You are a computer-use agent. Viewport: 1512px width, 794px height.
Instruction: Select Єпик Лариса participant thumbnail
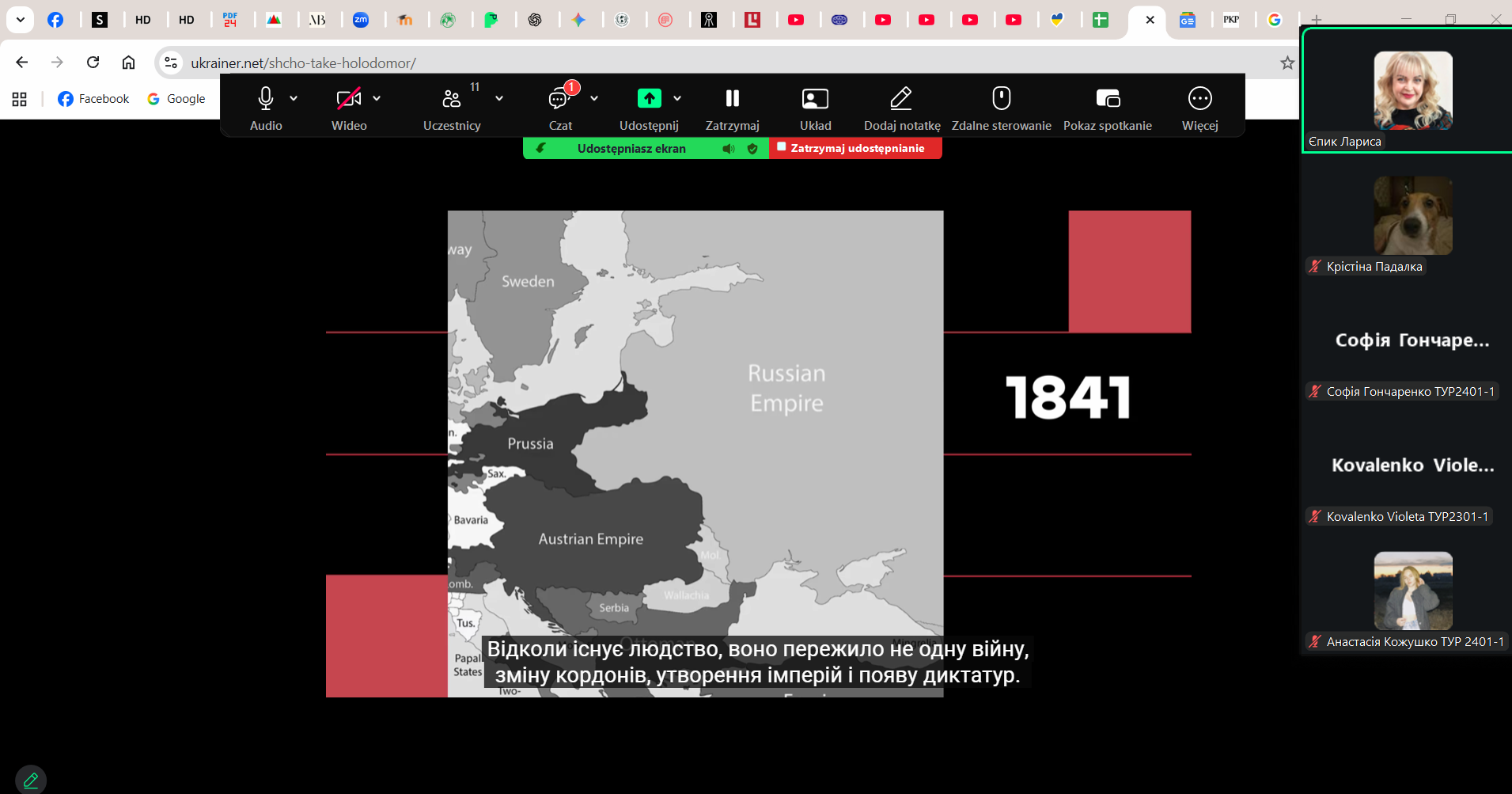(x=1412, y=91)
